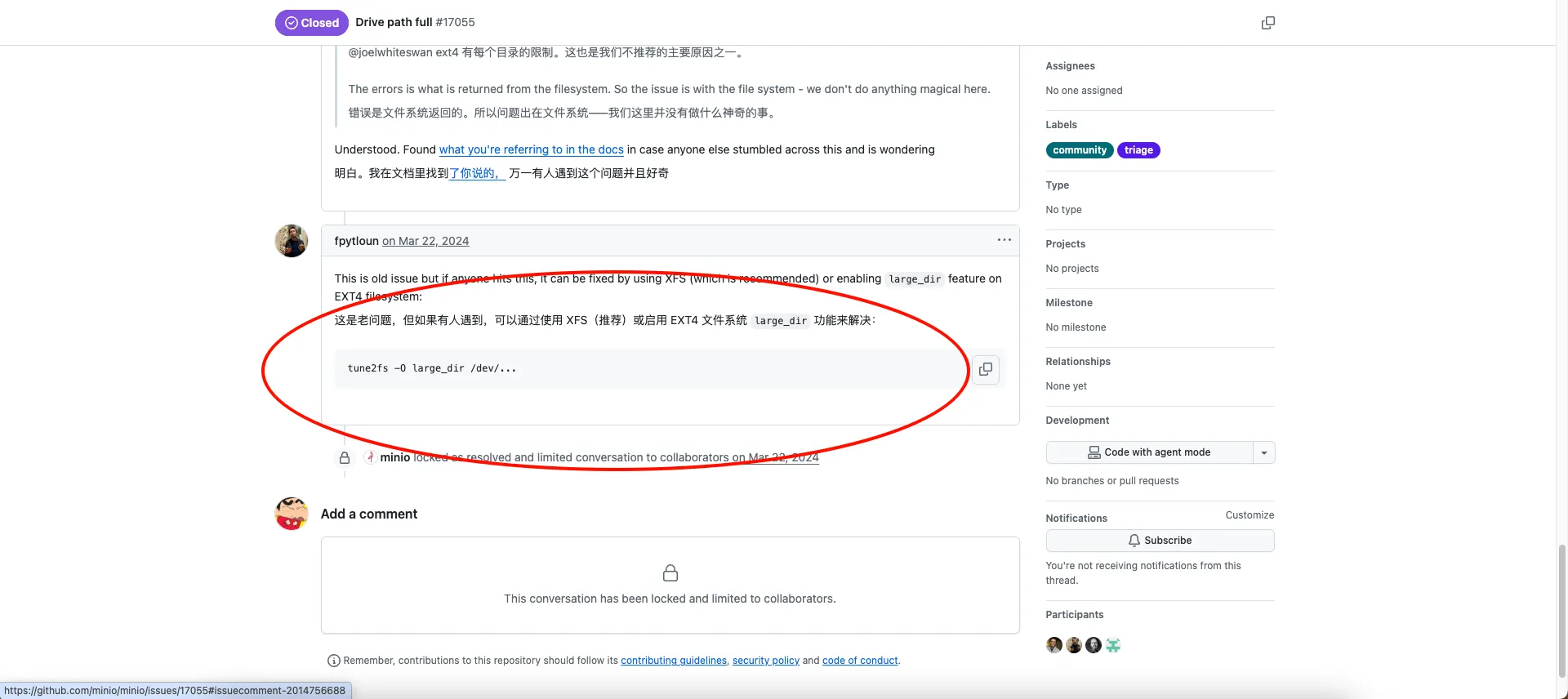Screen dimensions: 1568x699
Task: Click the 'Add a comment' heading
Action: [x=369, y=514]
